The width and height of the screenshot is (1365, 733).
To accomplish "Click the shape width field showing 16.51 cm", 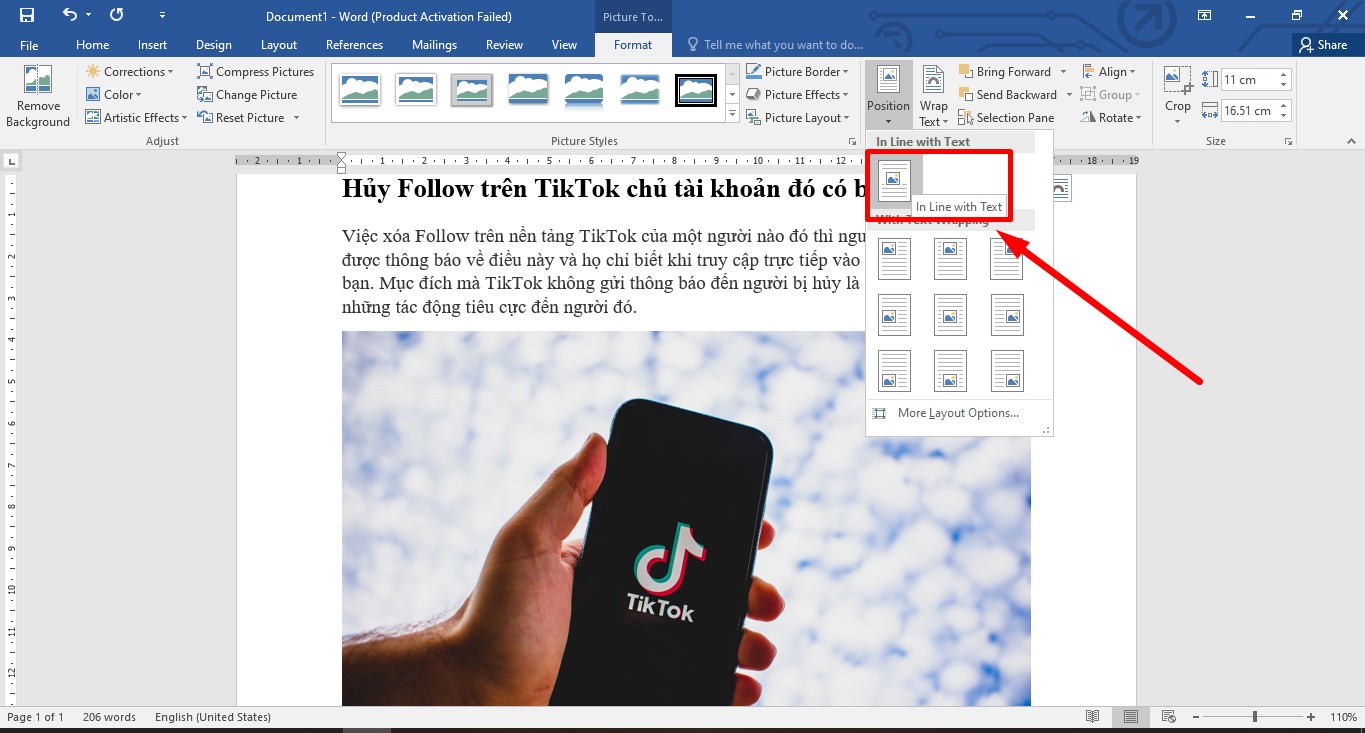I will point(1246,111).
